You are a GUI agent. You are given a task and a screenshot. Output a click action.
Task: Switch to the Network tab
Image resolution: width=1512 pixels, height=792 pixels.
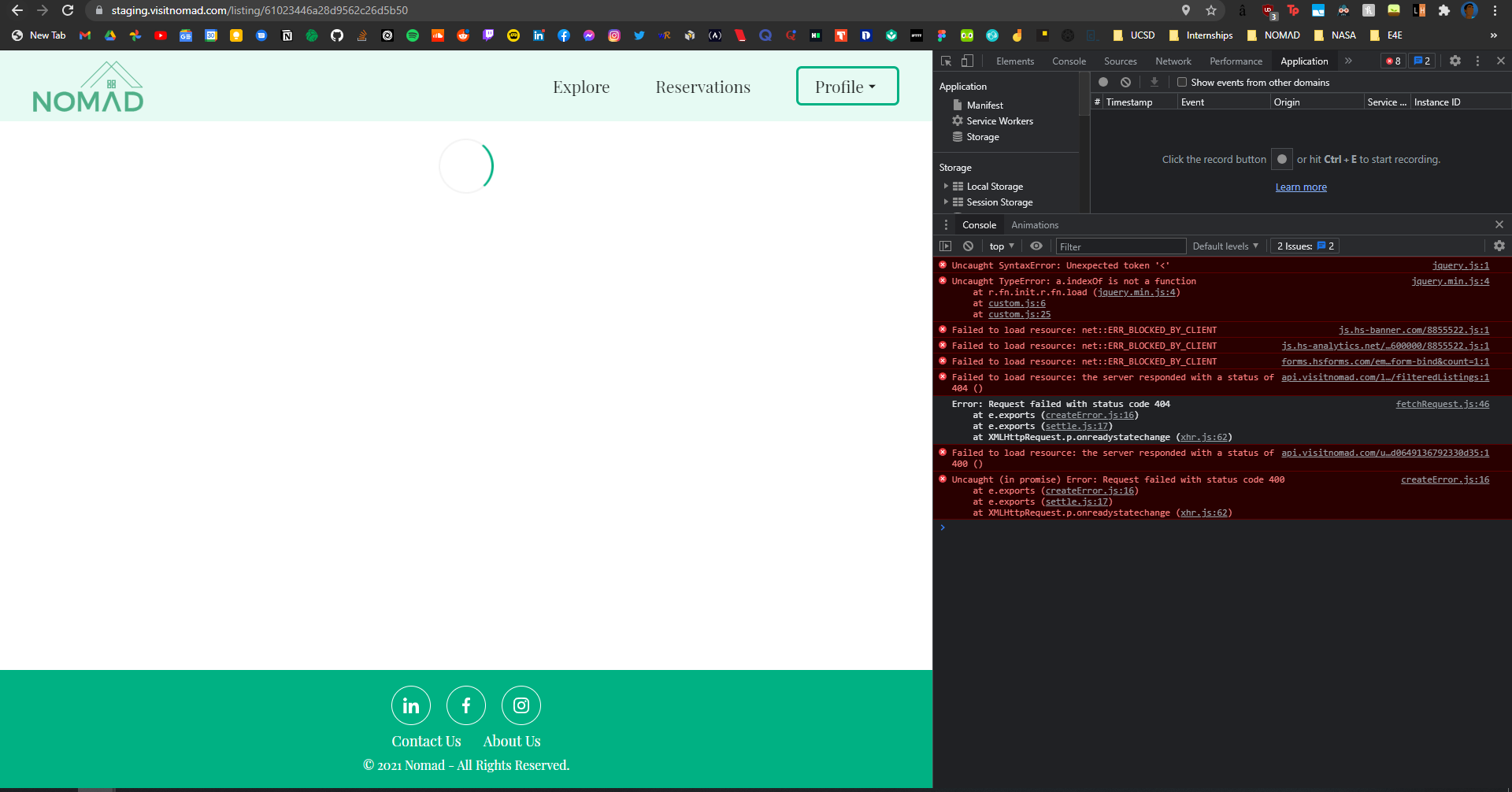pos(1173,61)
